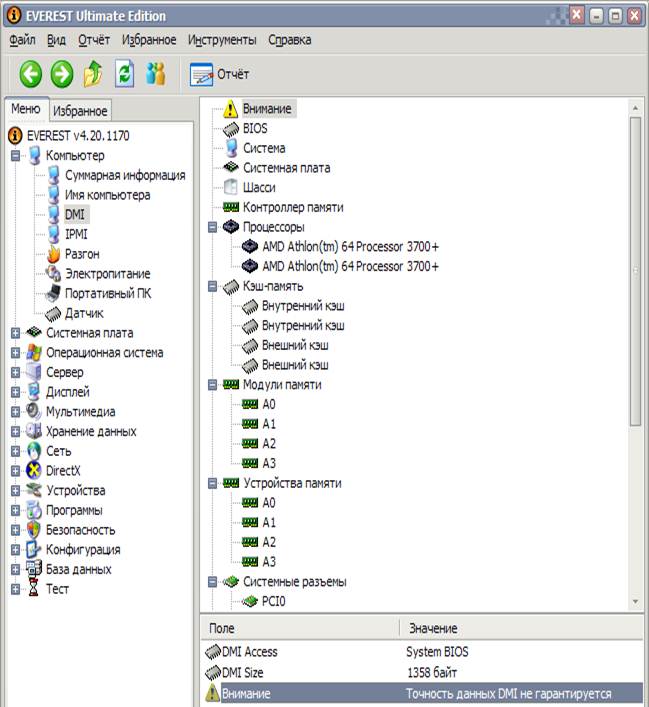Select A2 under Модули памяти
Screen dimensions: 649x707
coord(269,443)
